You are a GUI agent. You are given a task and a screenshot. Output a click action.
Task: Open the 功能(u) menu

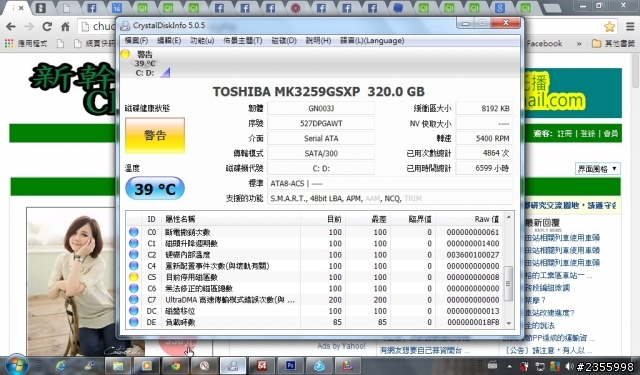202,40
